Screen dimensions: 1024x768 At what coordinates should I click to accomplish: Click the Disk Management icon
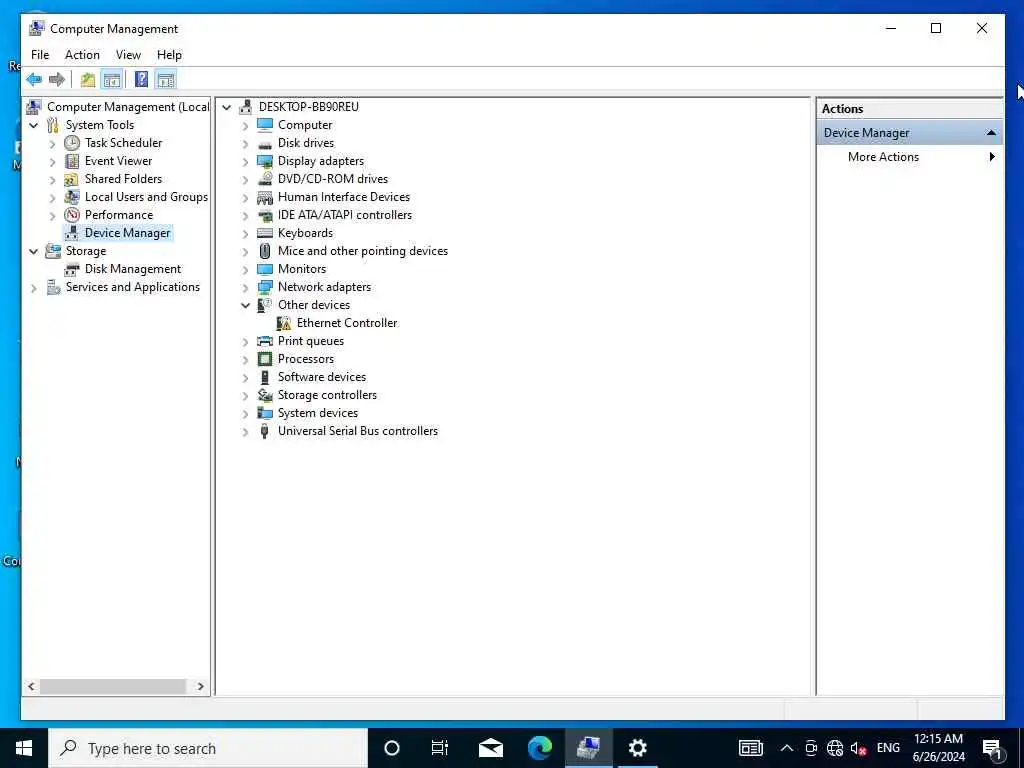pos(72,269)
